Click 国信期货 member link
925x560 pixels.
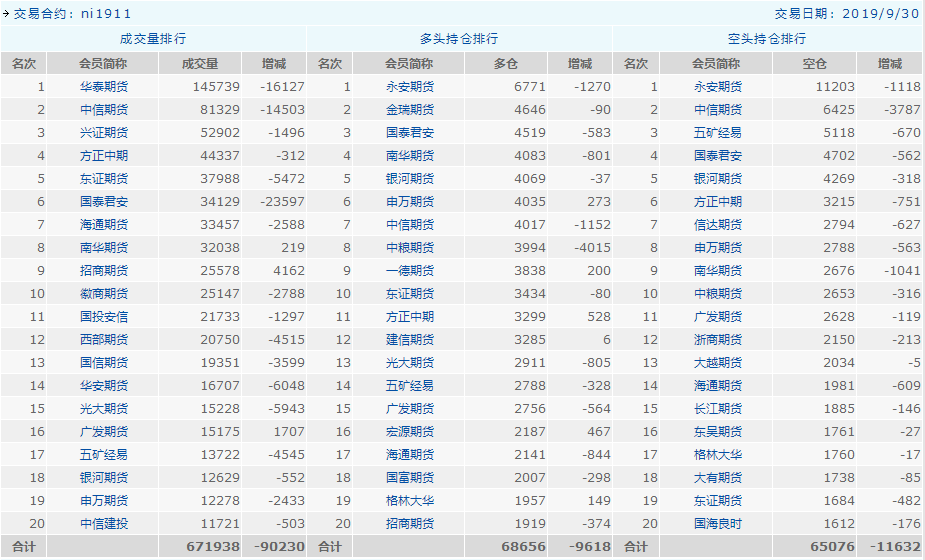pos(104,363)
